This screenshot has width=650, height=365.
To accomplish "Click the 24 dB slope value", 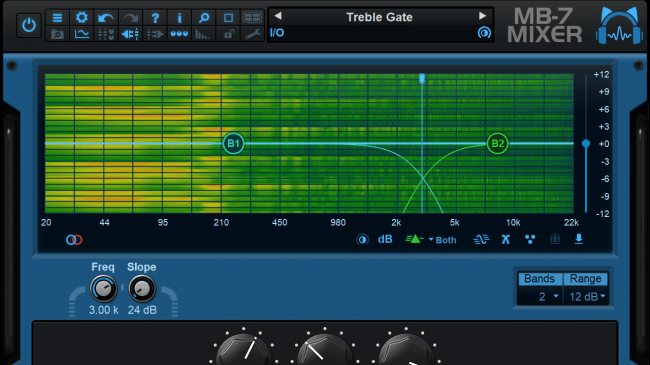I will (x=142, y=310).
